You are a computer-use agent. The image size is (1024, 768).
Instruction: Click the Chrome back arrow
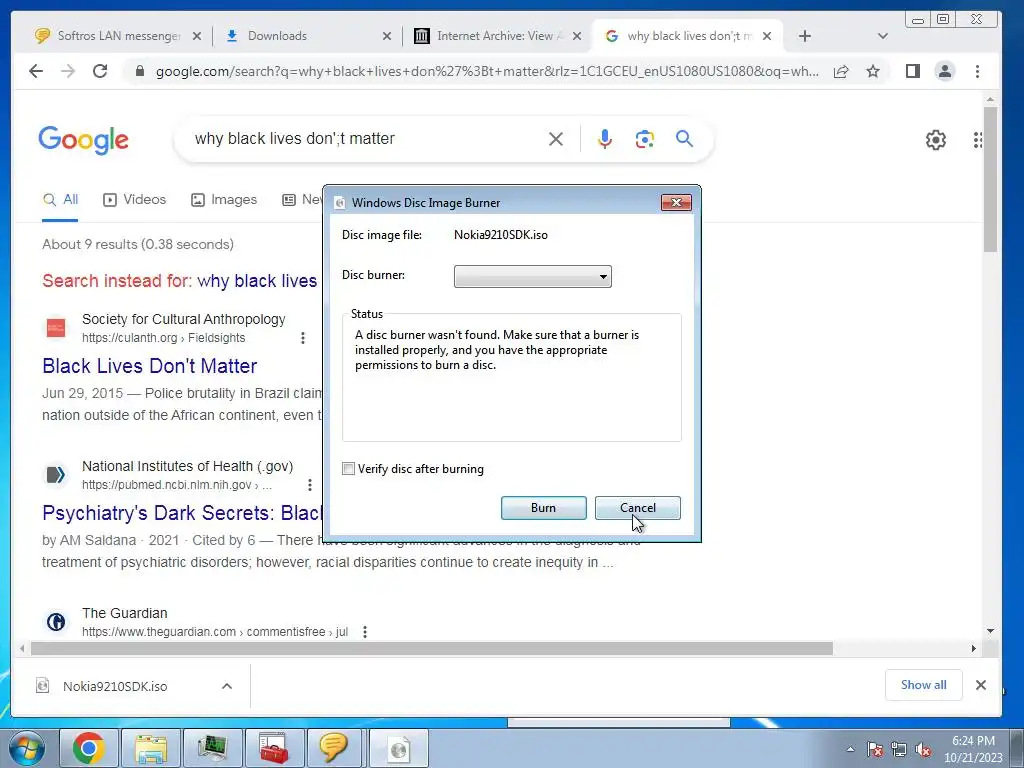click(36, 71)
